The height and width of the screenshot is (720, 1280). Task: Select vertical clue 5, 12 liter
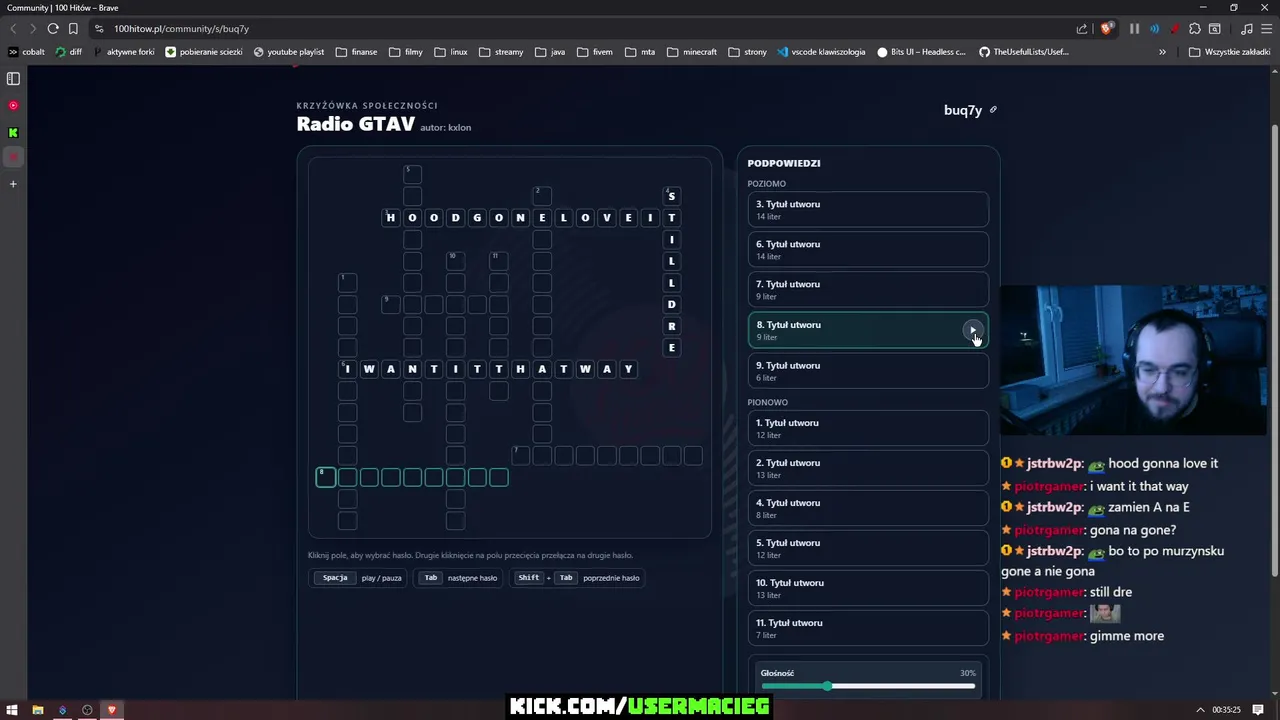click(x=868, y=548)
